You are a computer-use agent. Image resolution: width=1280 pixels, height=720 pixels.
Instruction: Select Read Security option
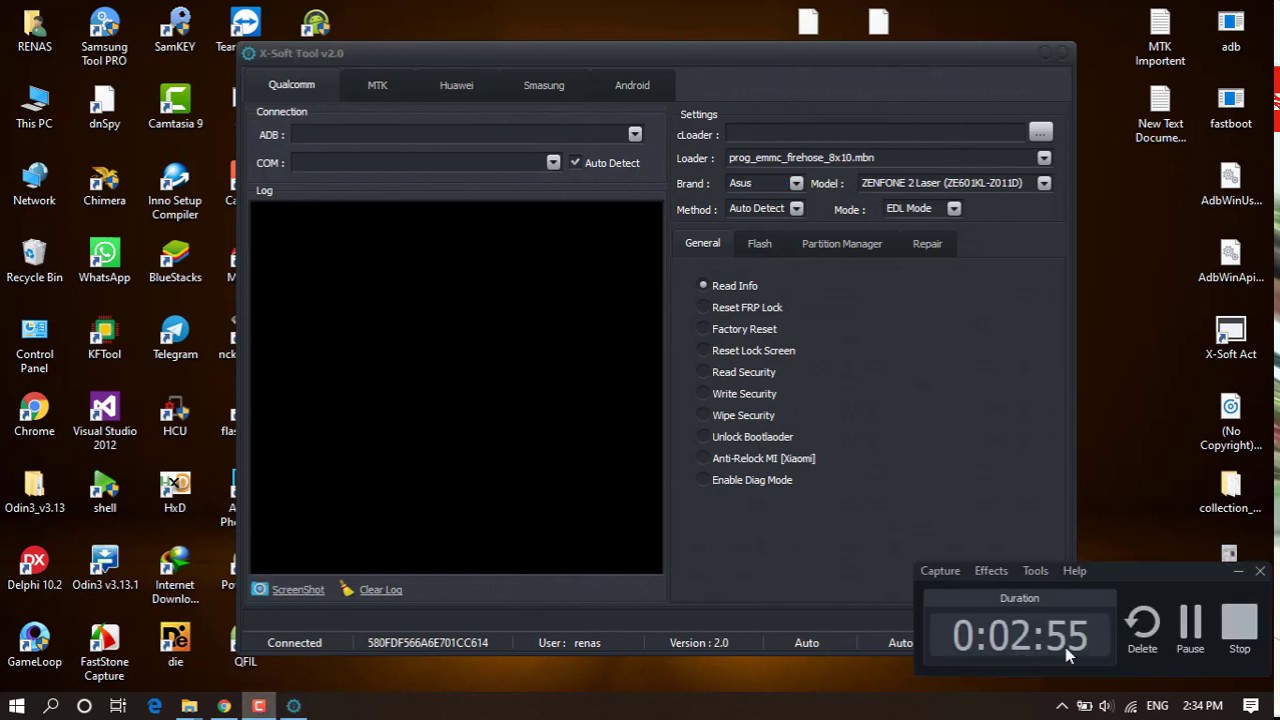703,372
